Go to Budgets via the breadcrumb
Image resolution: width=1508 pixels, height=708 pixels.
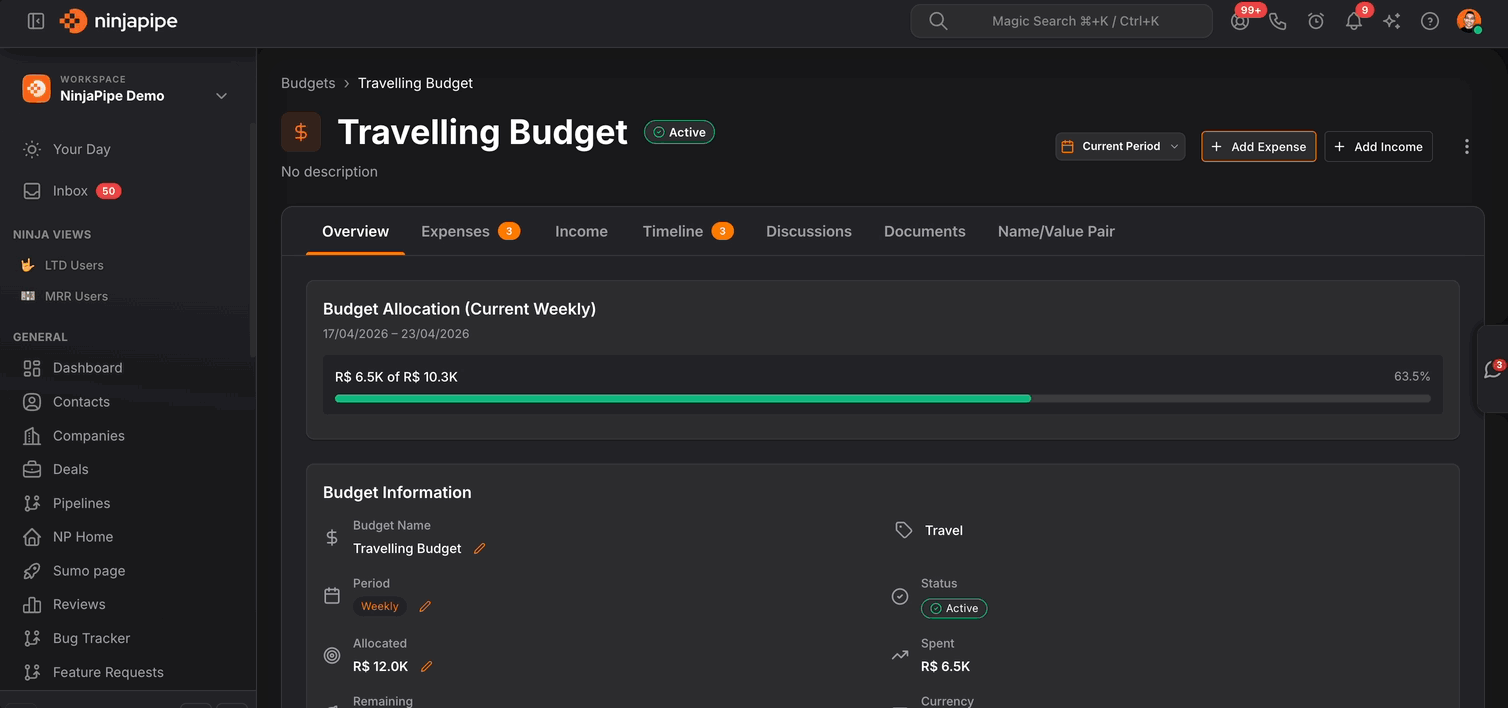pyautogui.click(x=308, y=83)
